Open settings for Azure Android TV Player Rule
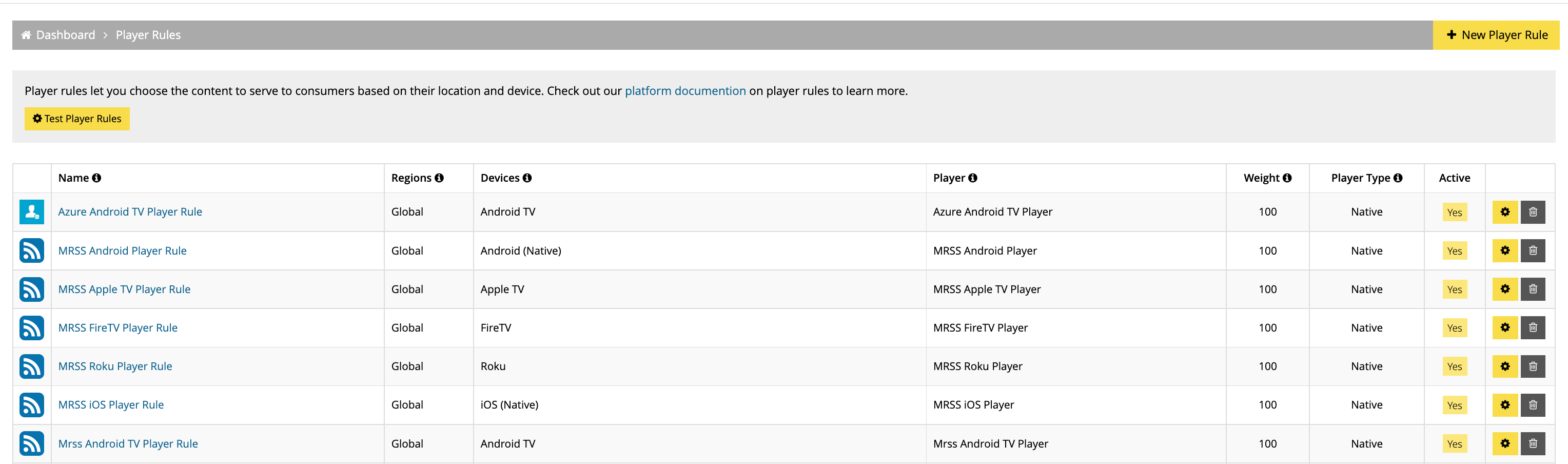 click(1505, 212)
